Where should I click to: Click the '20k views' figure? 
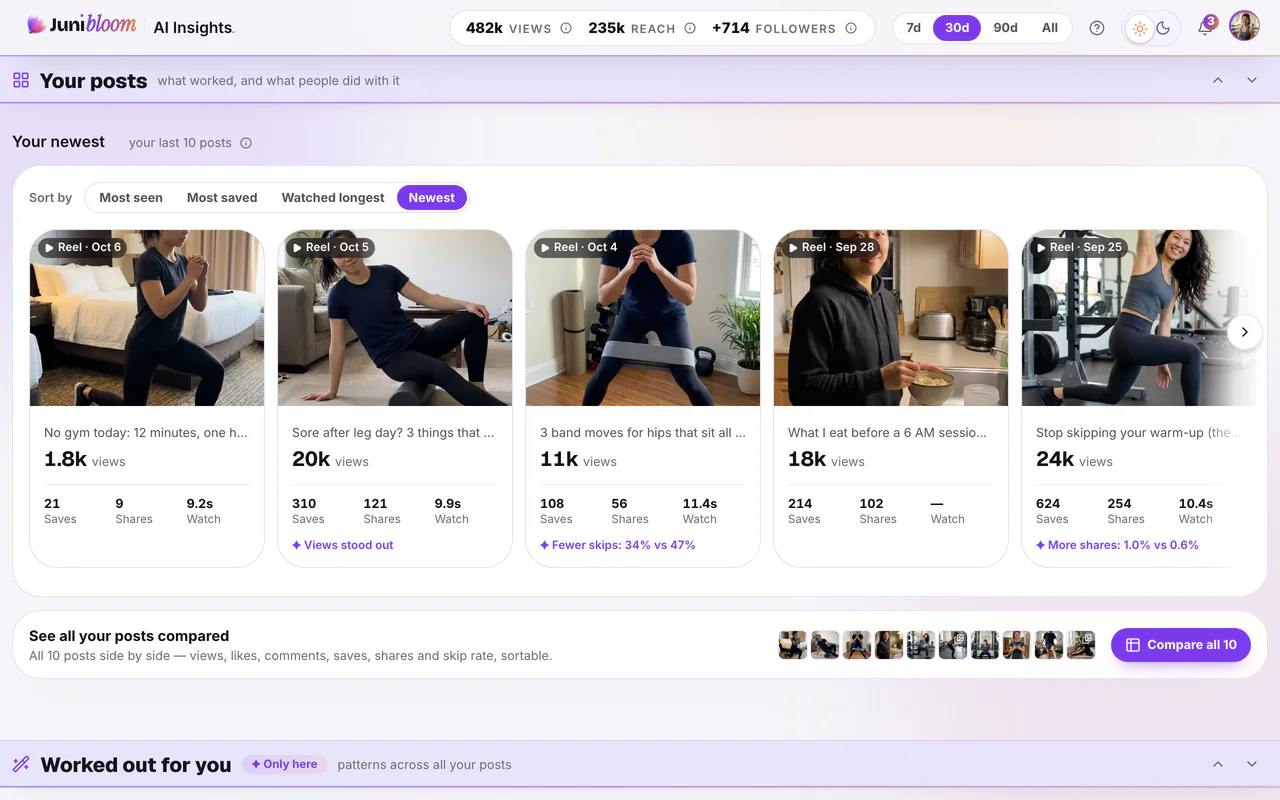(330, 460)
